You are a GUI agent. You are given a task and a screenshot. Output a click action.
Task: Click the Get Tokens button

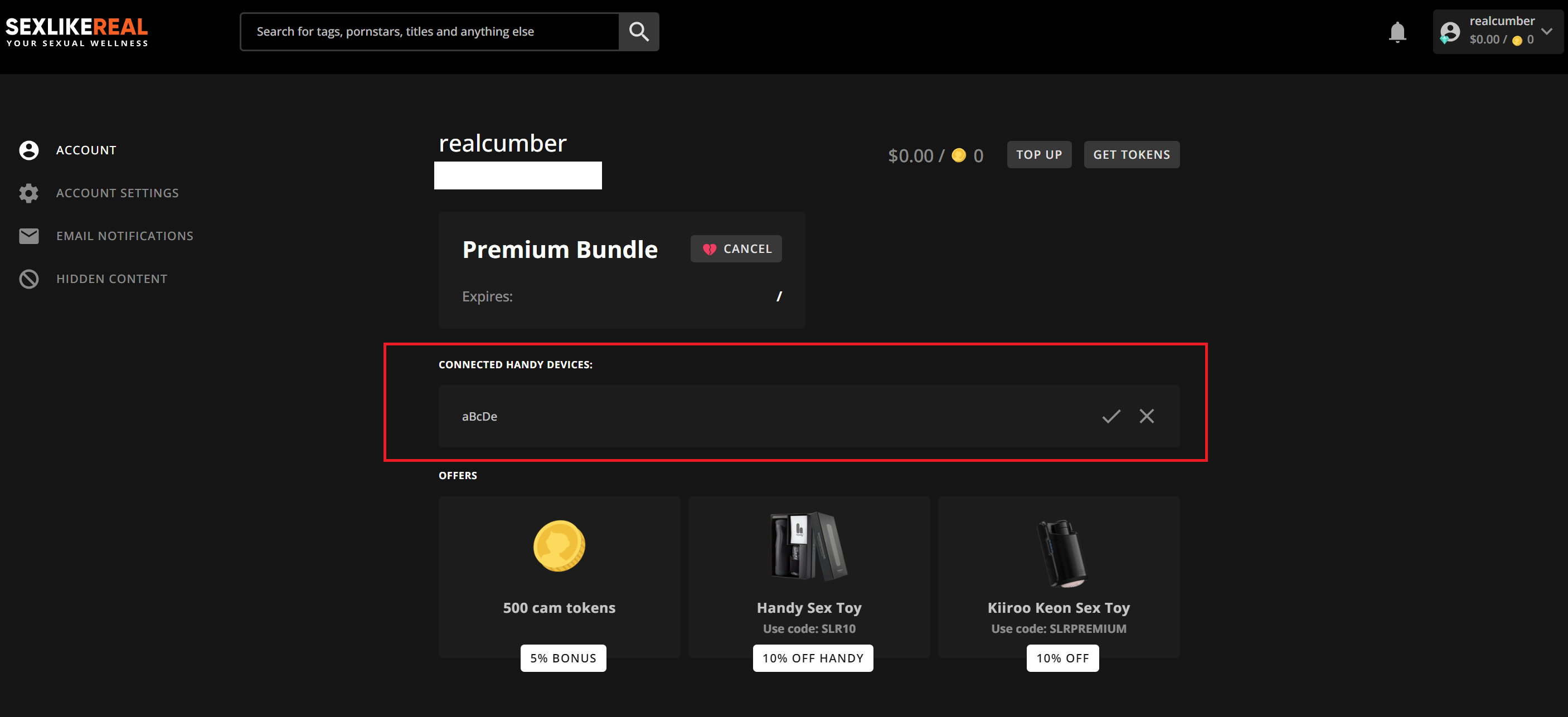pos(1132,154)
